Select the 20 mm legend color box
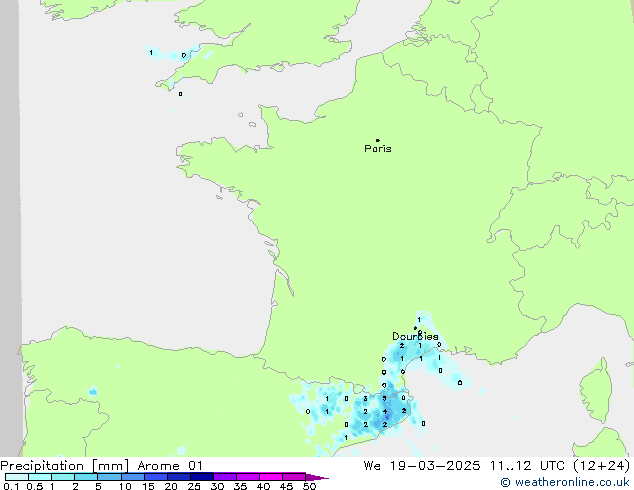The height and width of the screenshot is (490, 634). coord(179,477)
